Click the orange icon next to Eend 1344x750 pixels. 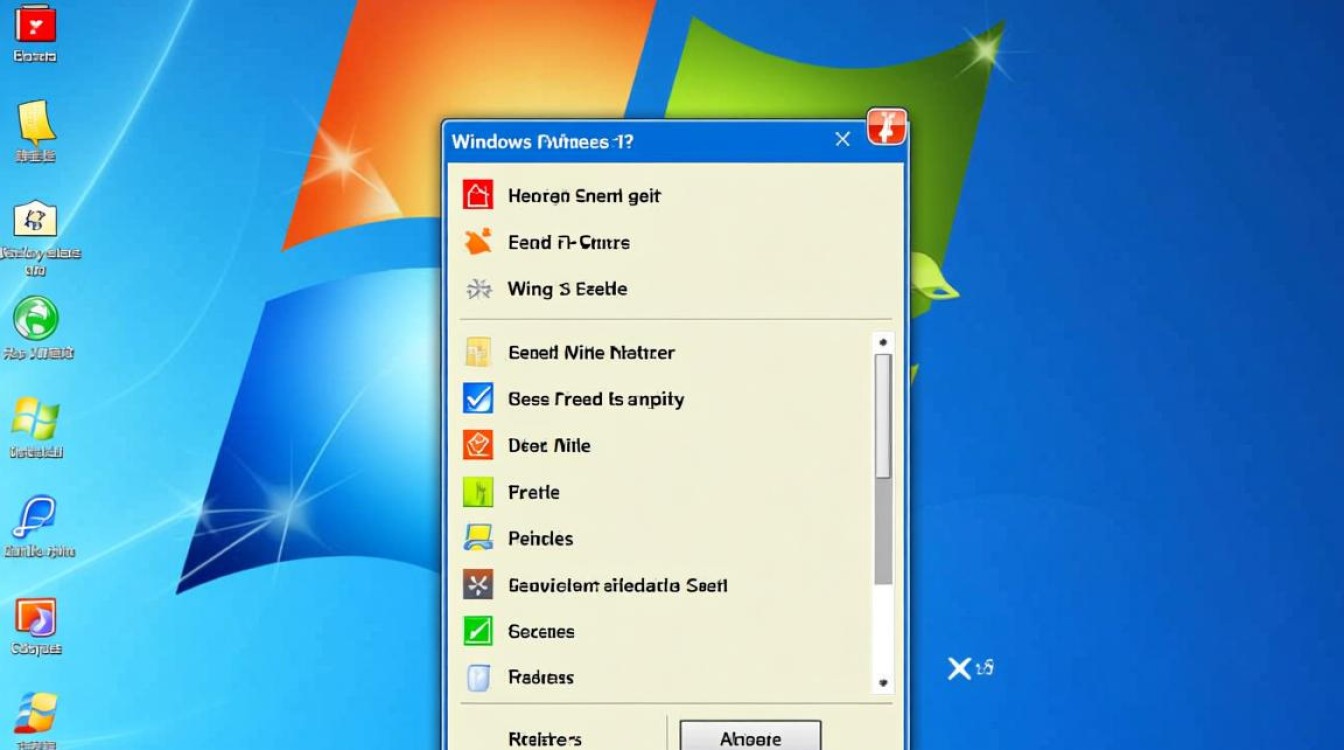click(x=478, y=242)
